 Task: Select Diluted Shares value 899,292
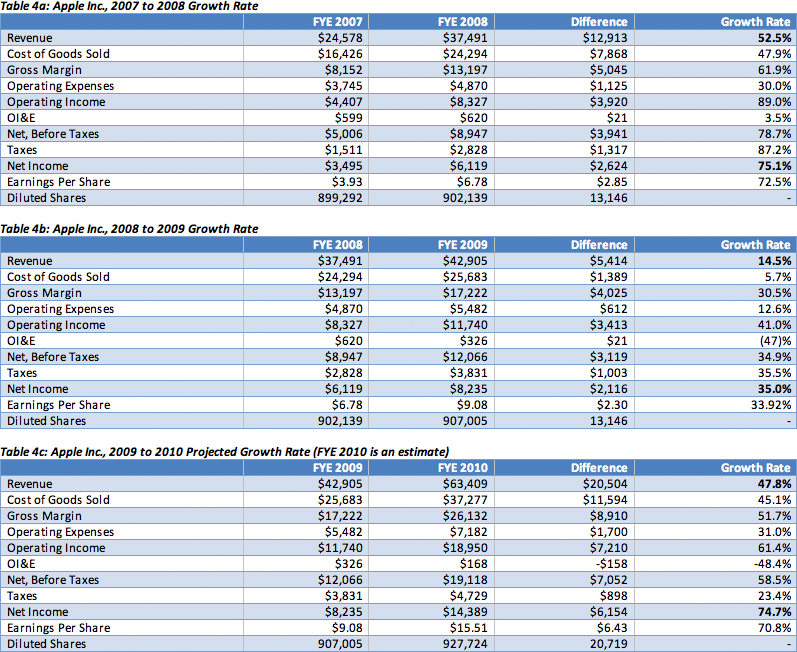(x=340, y=198)
